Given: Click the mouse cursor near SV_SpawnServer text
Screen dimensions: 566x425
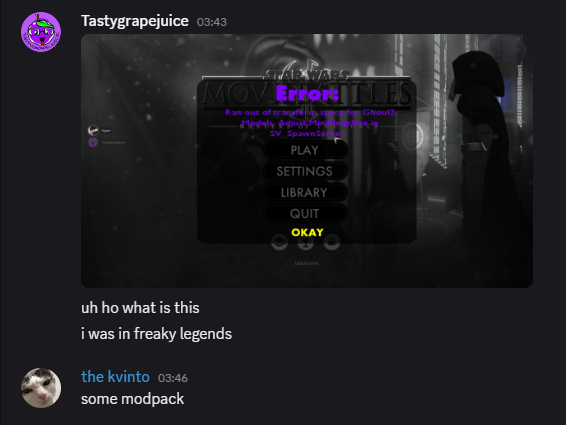Looking at the screenshot, I should coord(337,139).
